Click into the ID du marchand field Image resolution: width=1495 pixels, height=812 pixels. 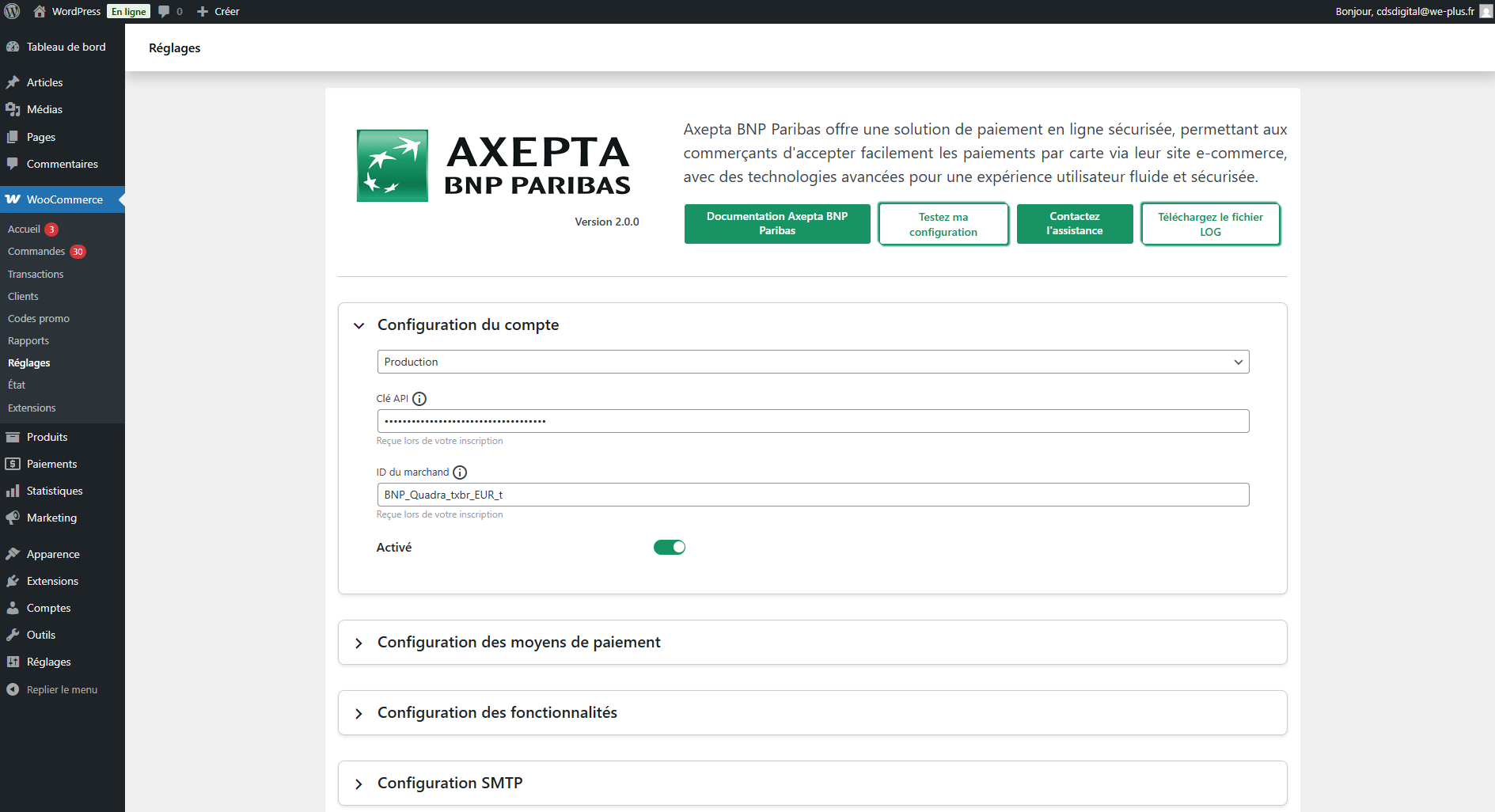pos(813,495)
